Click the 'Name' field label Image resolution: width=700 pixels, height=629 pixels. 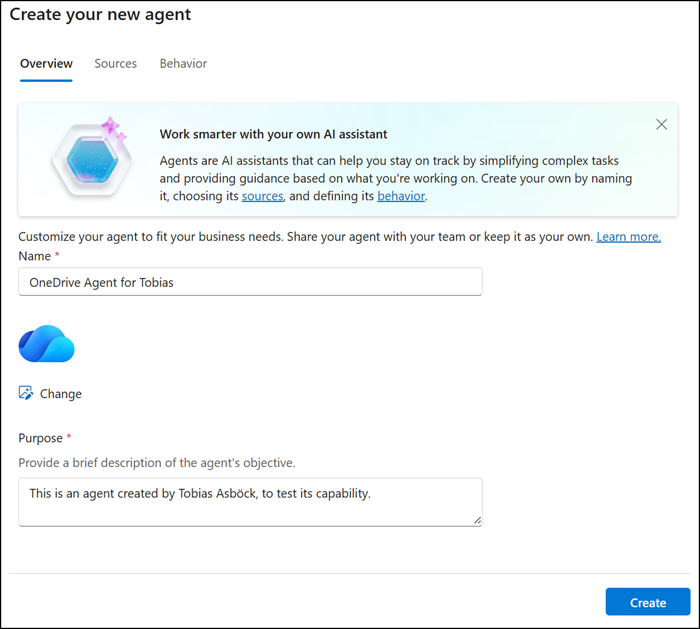coord(34,256)
